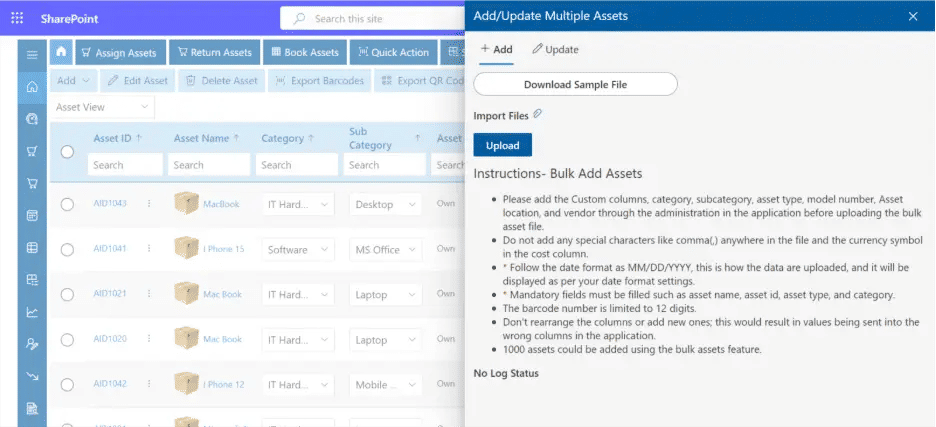
Task: Sort by Category column arrow
Action: pyautogui.click(x=311, y=138)
